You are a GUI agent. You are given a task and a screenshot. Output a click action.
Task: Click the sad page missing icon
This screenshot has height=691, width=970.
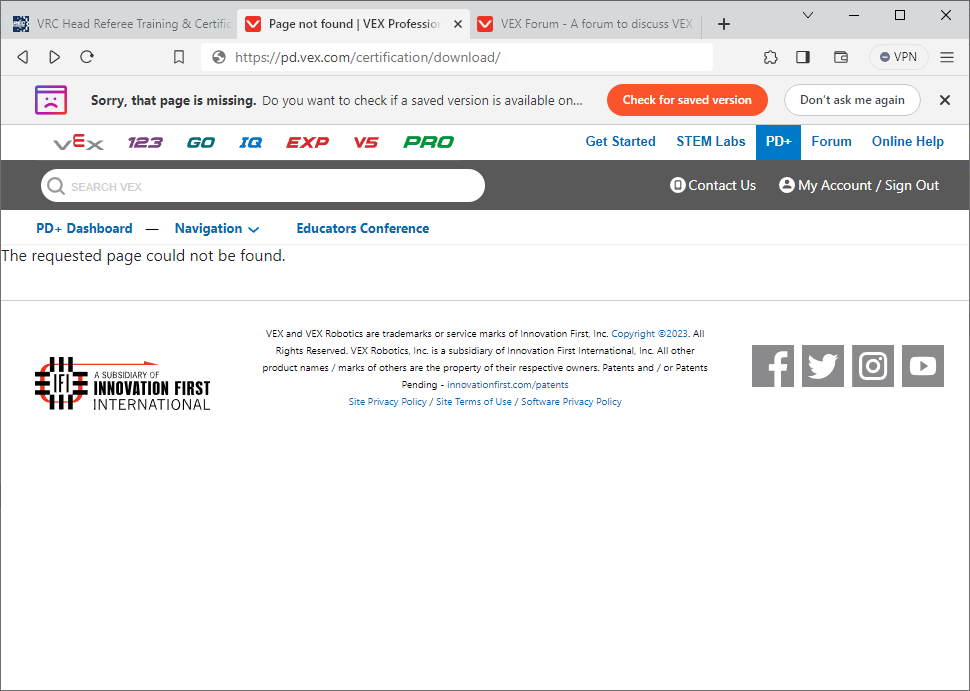tap(51, 100)
